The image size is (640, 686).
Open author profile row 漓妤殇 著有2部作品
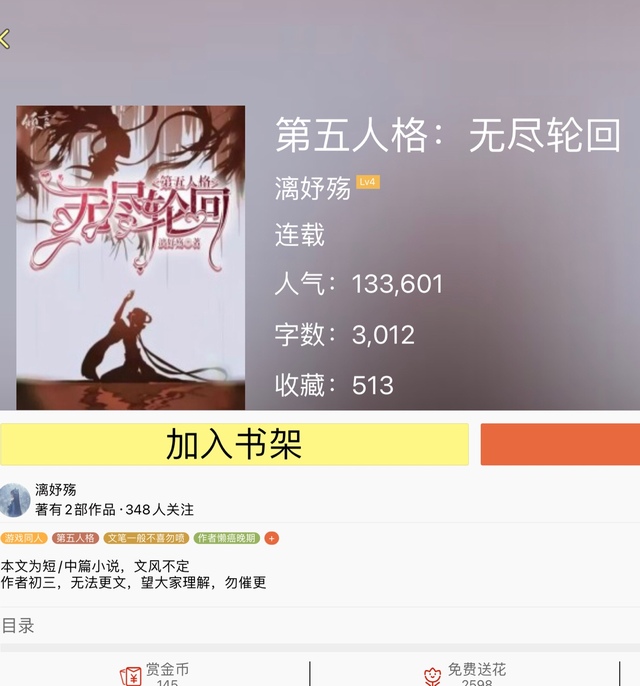[x=320, y=500]
